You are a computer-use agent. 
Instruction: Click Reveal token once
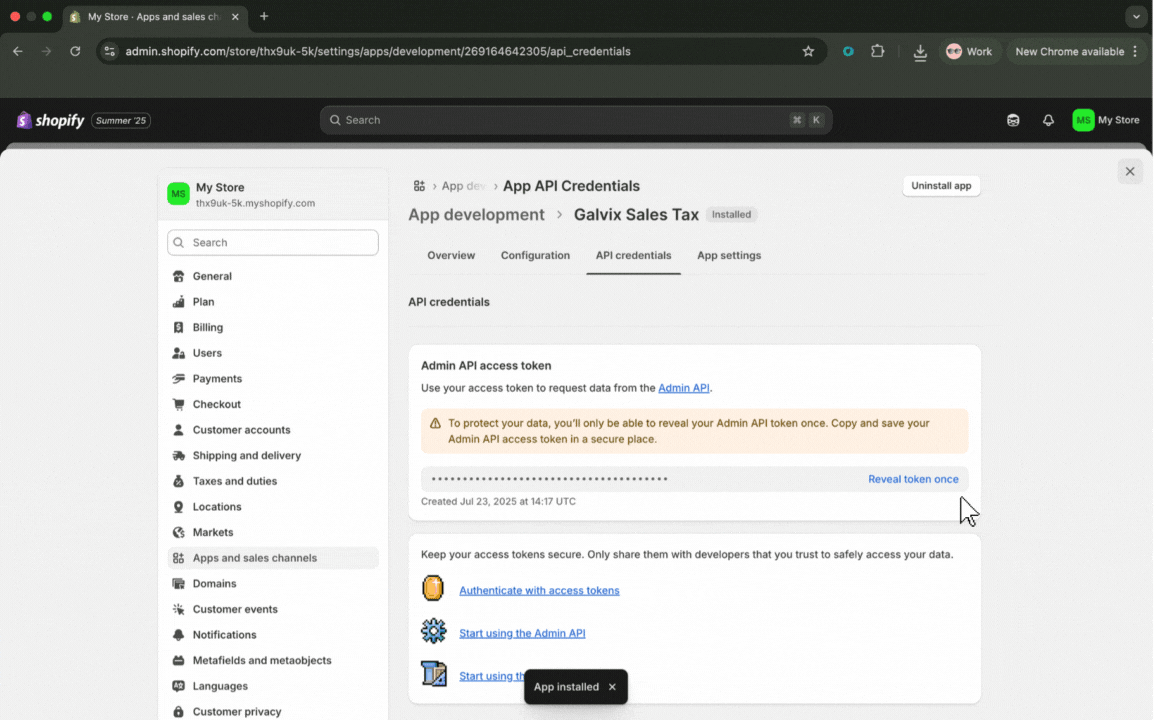(x=913, y=479)
